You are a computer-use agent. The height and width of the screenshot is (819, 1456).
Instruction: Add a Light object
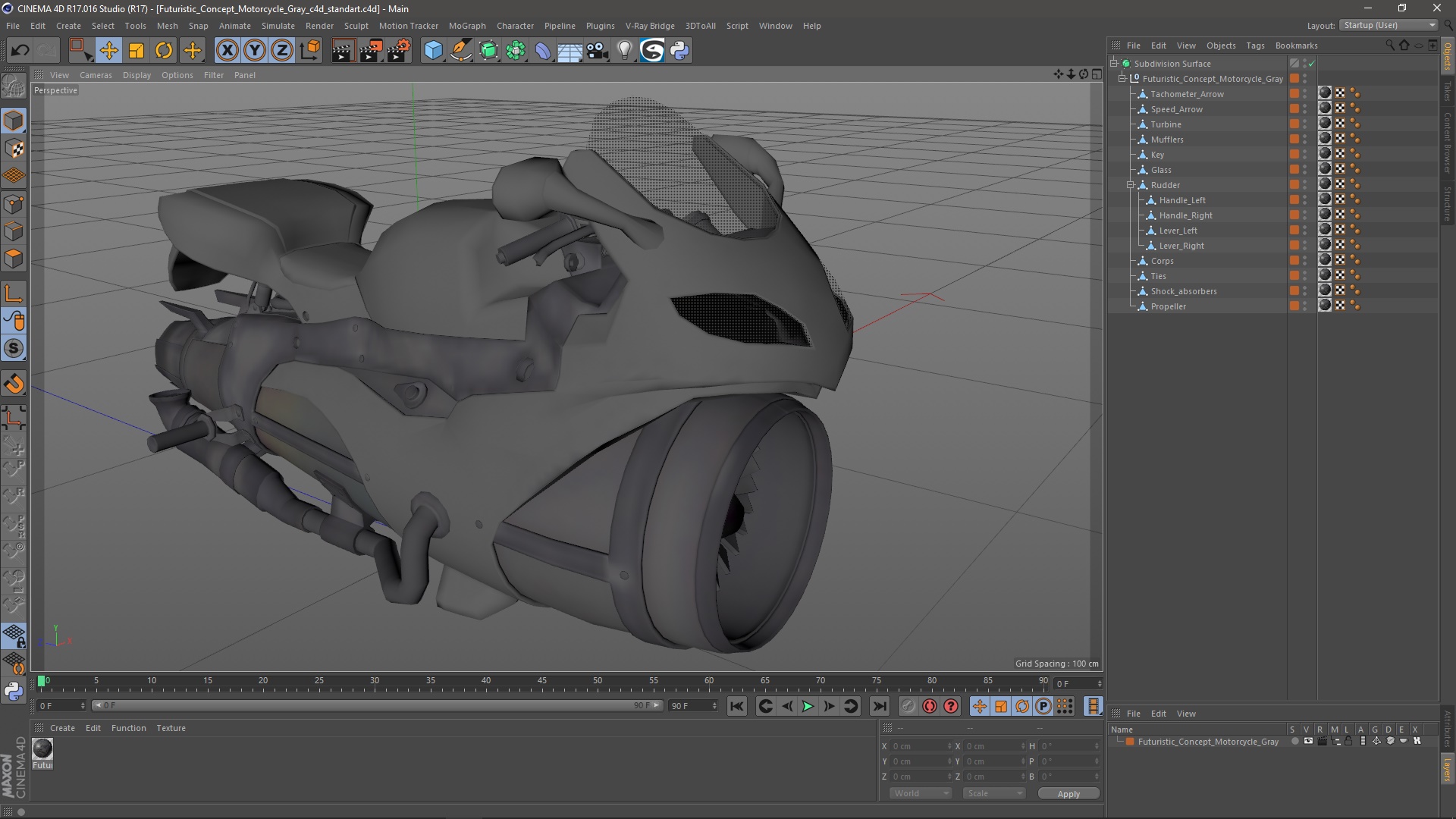pos(625,51)
